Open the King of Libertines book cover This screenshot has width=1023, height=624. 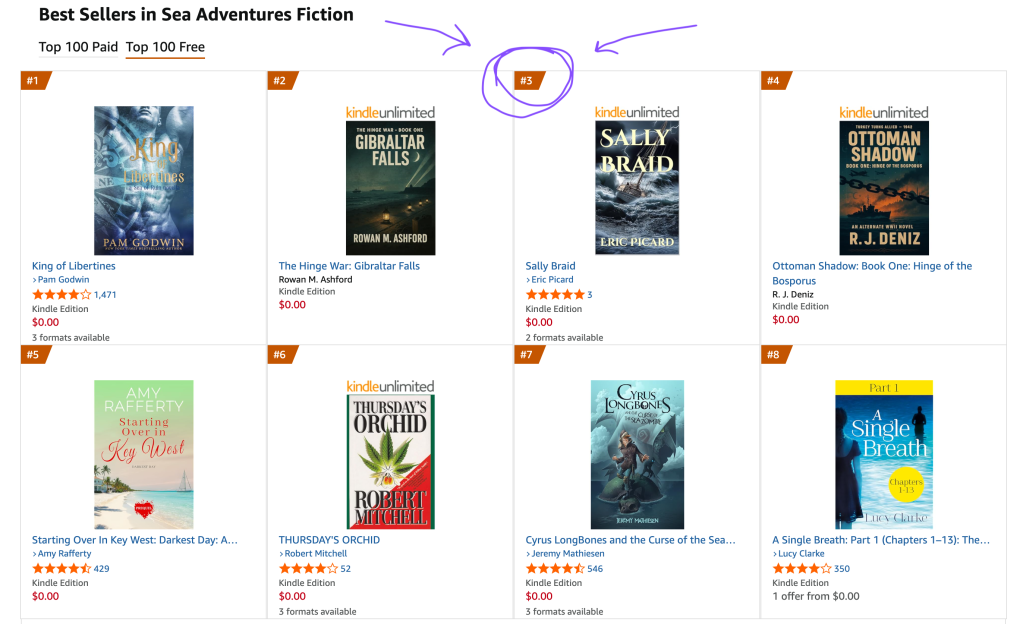[144, 181]
